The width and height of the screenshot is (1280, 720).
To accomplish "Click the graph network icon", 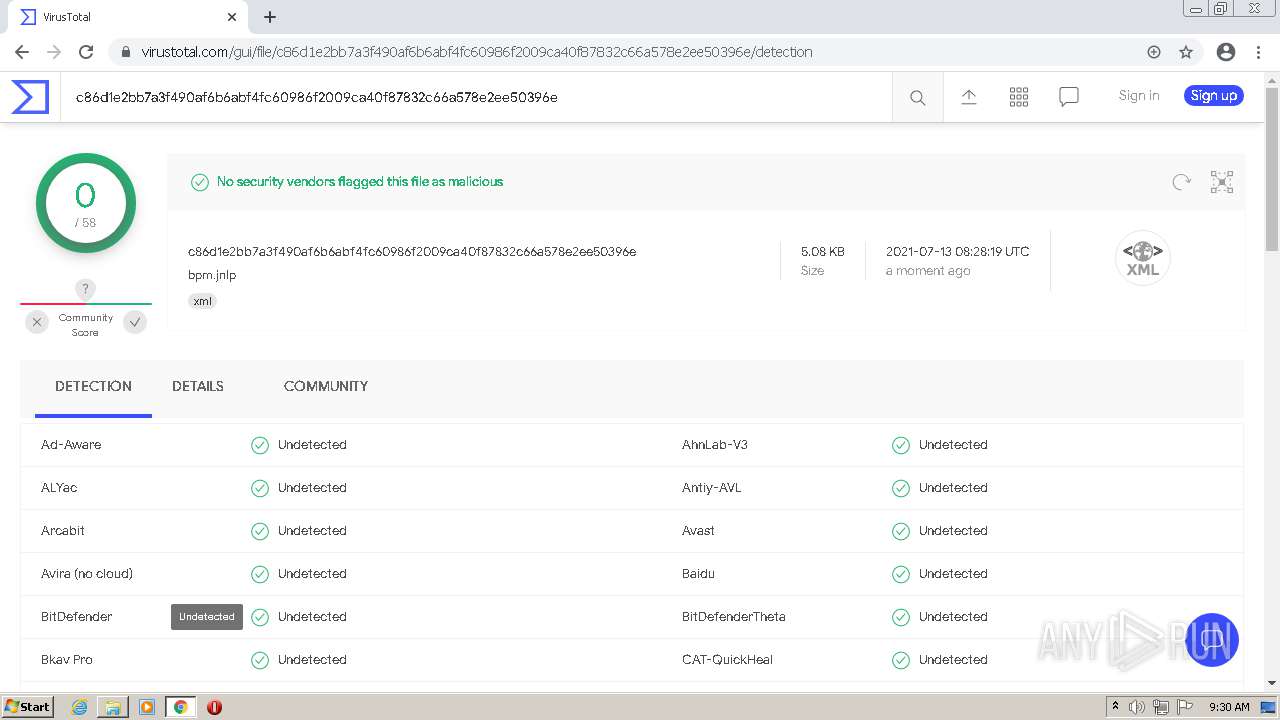I will click(1222, 182).
